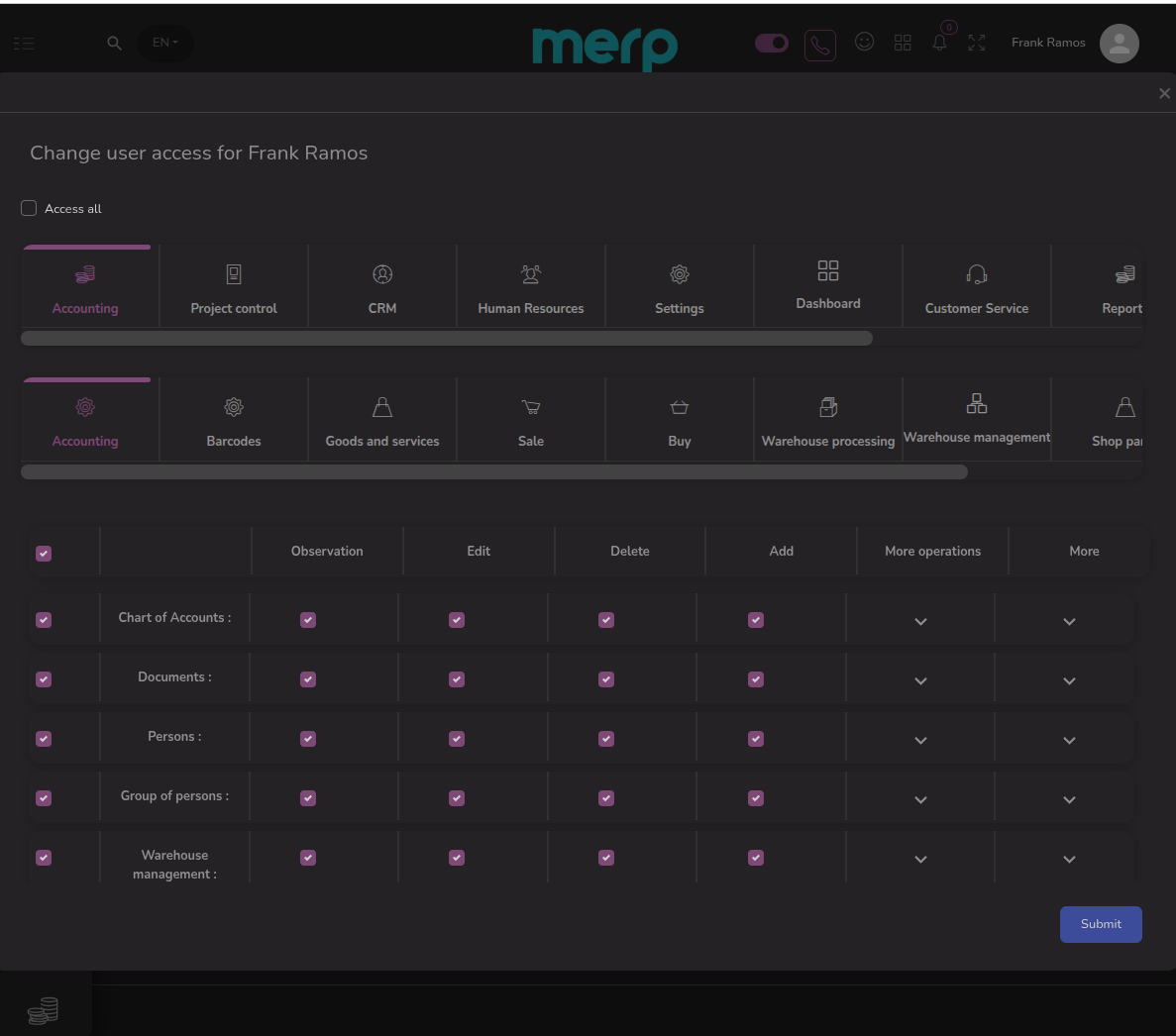Open the hamburger sidebar menu icon
The height and width of the screenshot is (1036, 1176).
pos(24,44)
